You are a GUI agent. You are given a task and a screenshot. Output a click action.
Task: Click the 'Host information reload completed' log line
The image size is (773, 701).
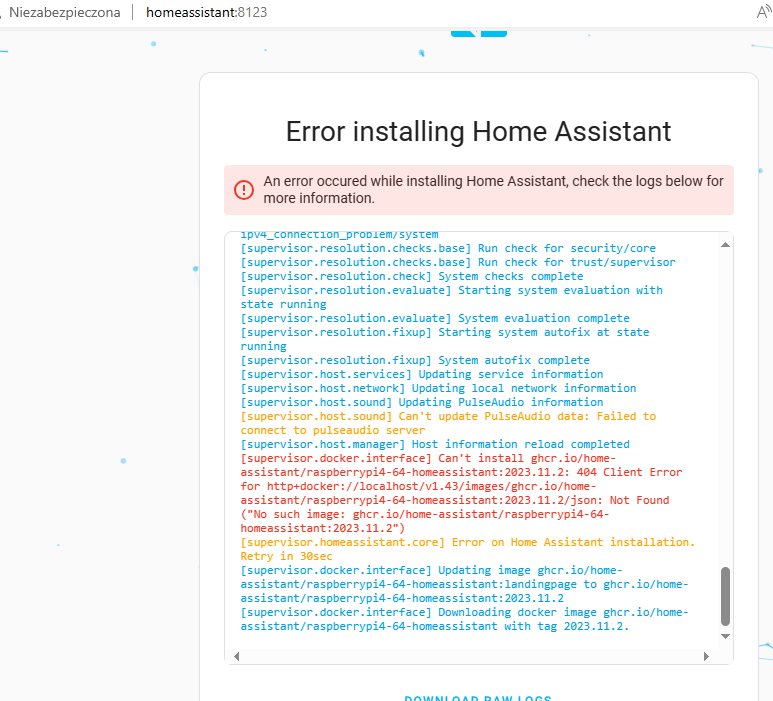[435, 445]
